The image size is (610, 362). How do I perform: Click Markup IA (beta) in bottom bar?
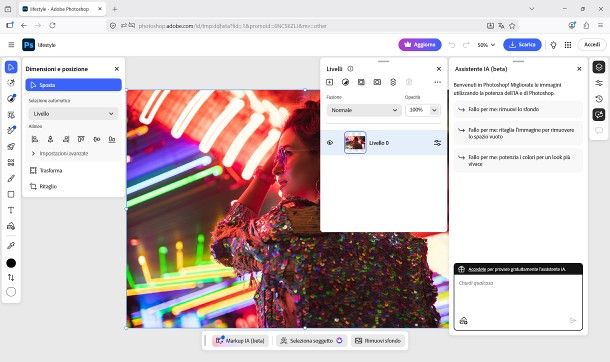[x=240, y=341]
